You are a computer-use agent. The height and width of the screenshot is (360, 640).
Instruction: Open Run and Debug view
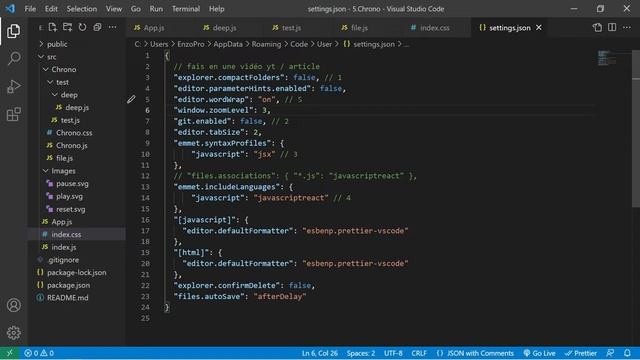tap(13, 87)
